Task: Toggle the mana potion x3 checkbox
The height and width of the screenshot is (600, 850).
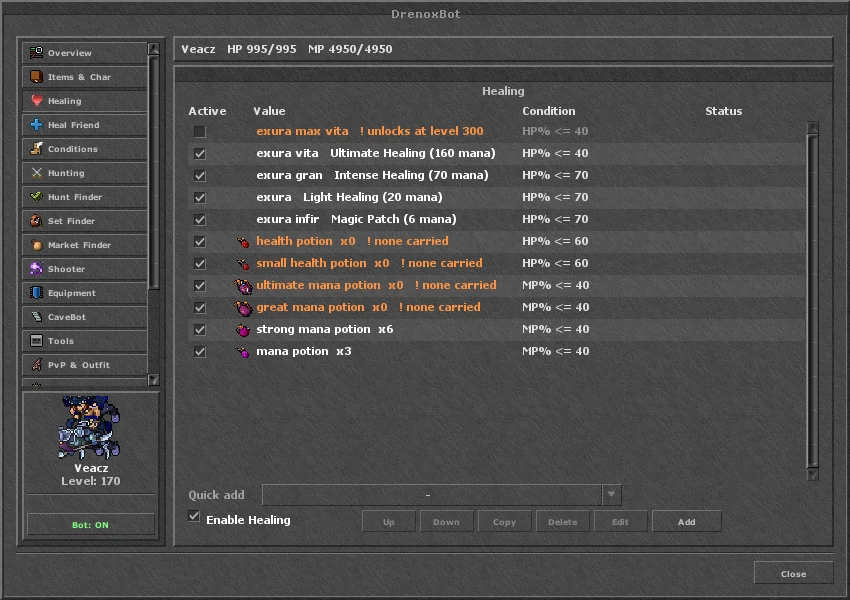Action: click(199, 351)
